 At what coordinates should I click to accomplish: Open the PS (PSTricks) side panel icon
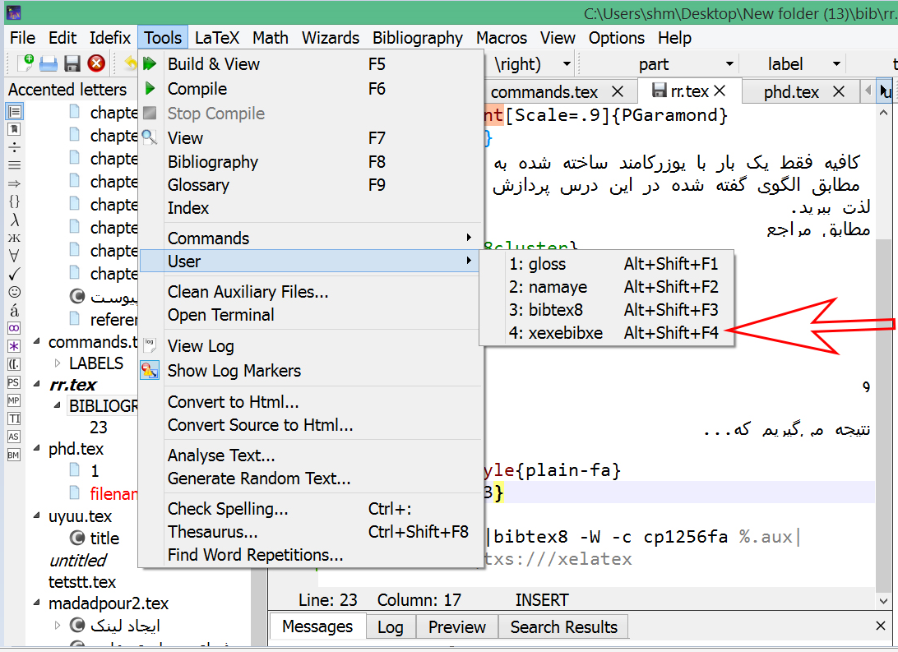click(x=14, y=382)
